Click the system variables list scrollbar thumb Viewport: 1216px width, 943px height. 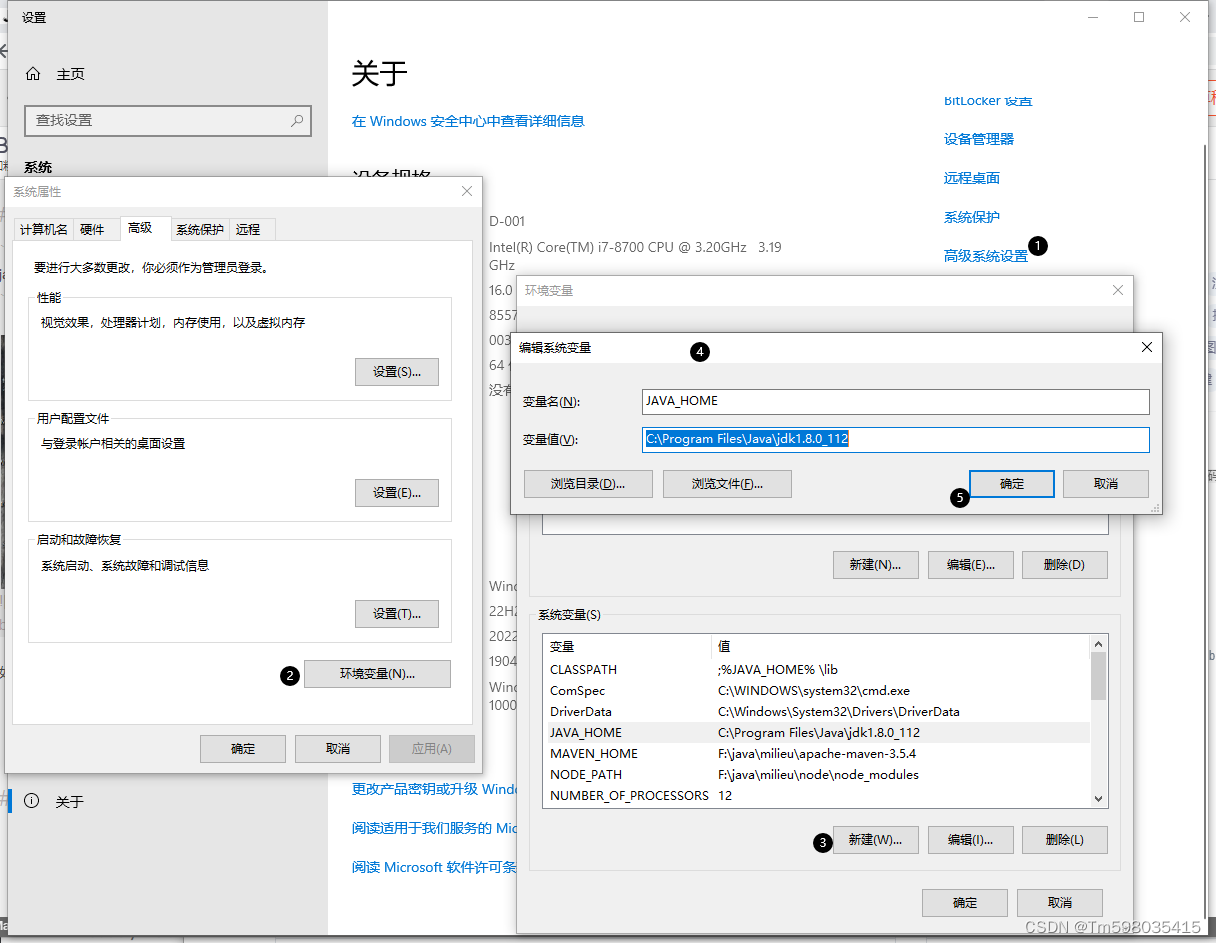[x=1099, y=676]
